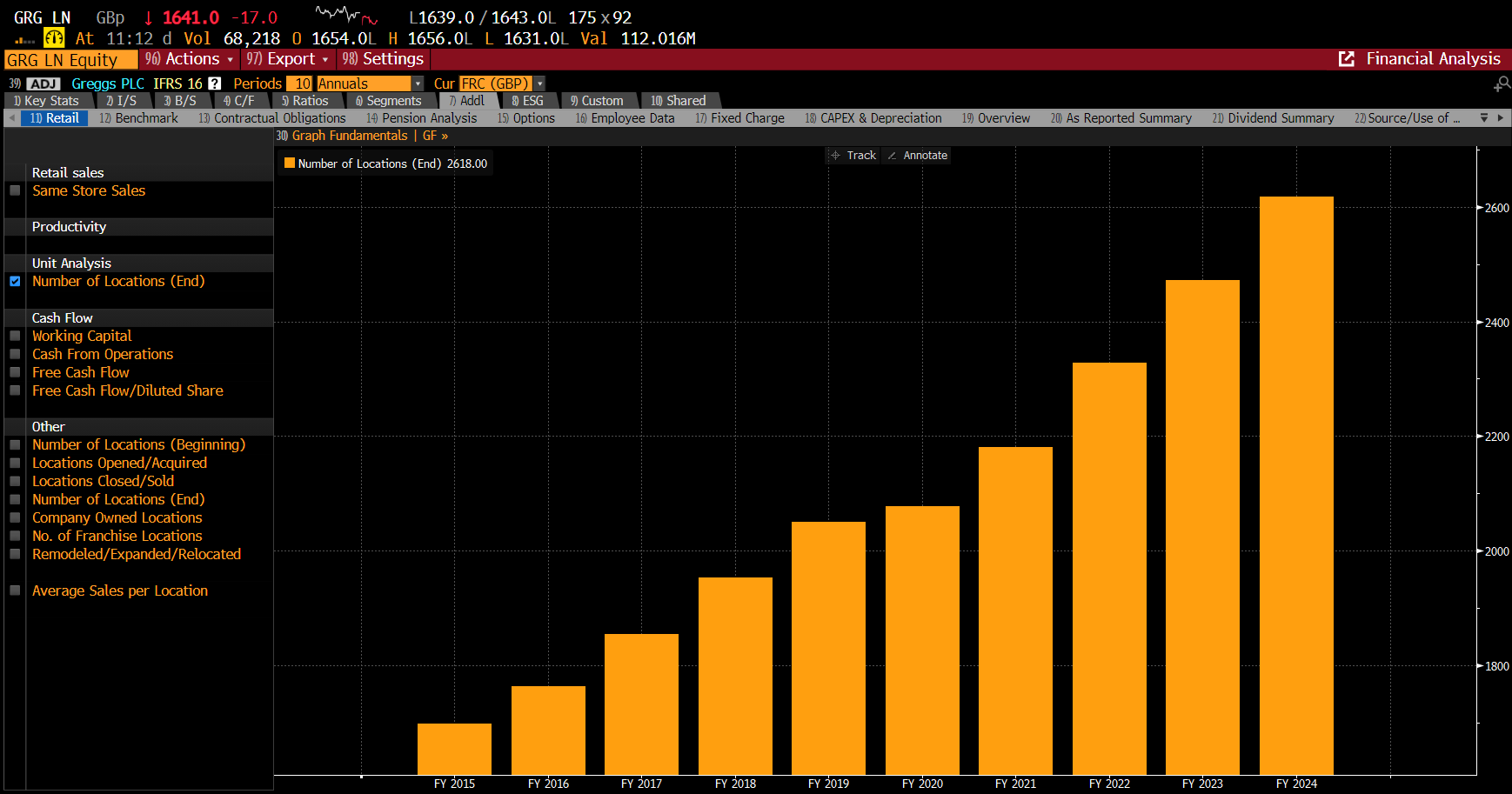
Task: Open the Ratios tab
Action: click(305, 101)
